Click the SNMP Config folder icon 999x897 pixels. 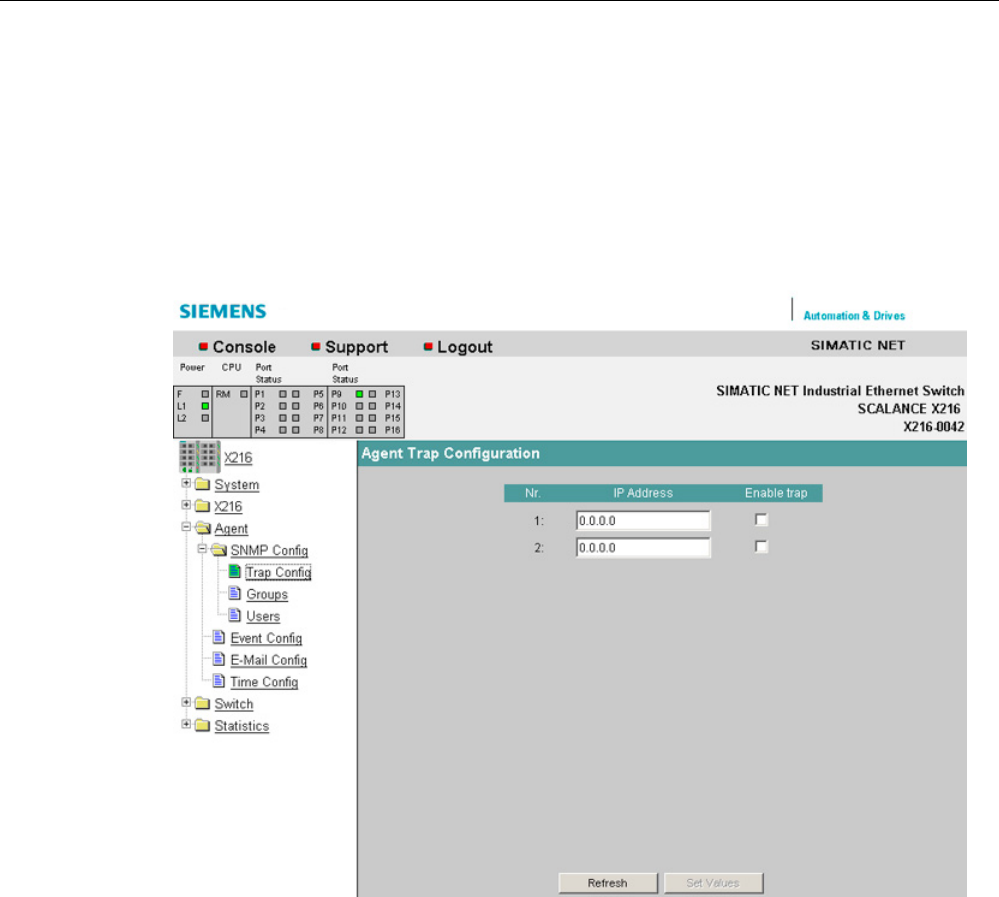[x=219, y=550]
